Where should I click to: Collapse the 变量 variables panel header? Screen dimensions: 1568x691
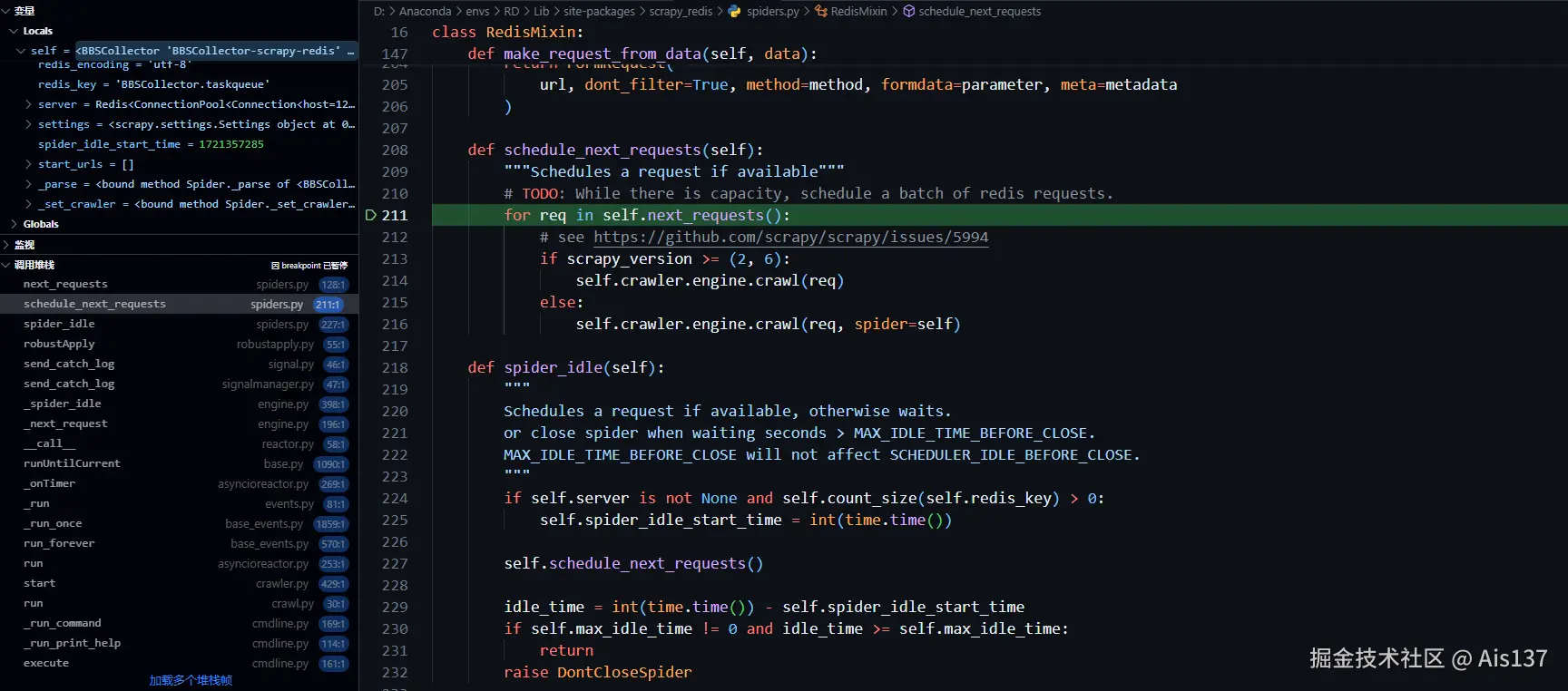coord(7,11)
